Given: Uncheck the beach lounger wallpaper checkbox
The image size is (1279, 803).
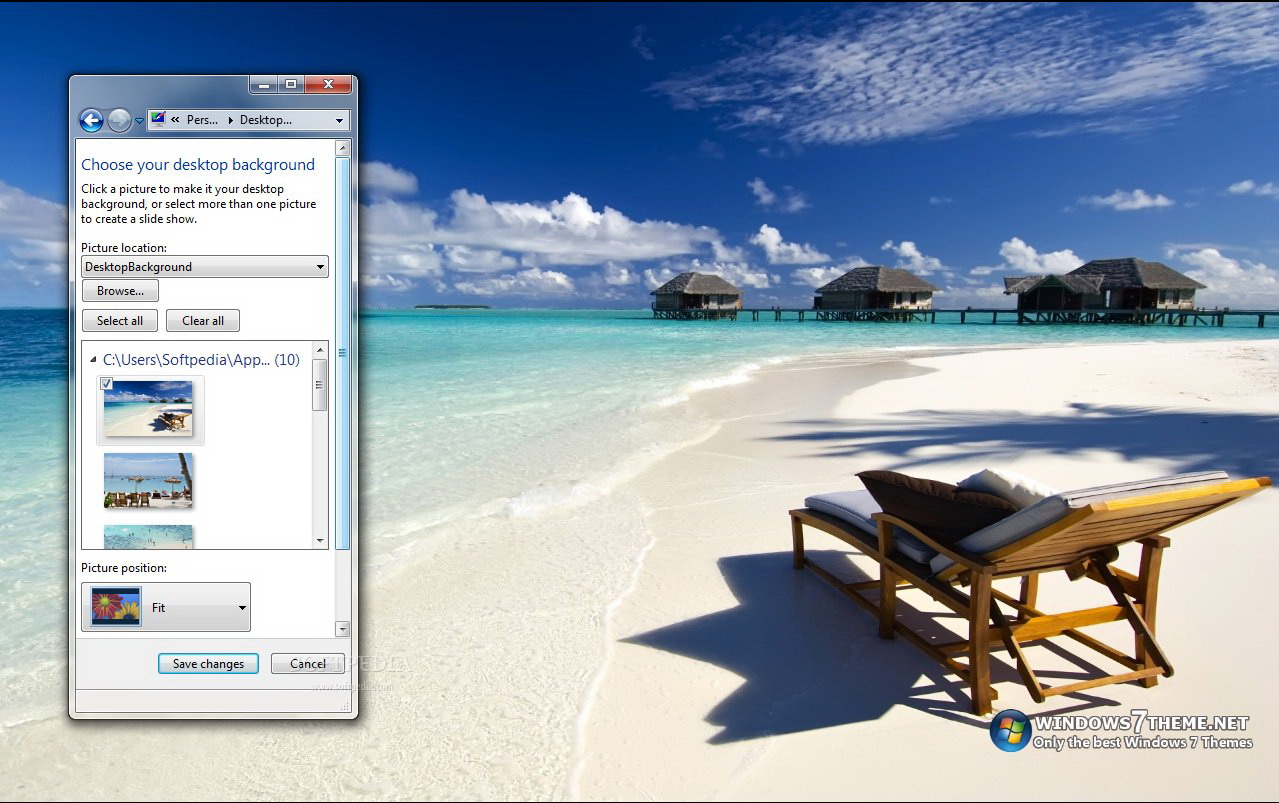Looking at the screenshot, I should tap(107, 384).
